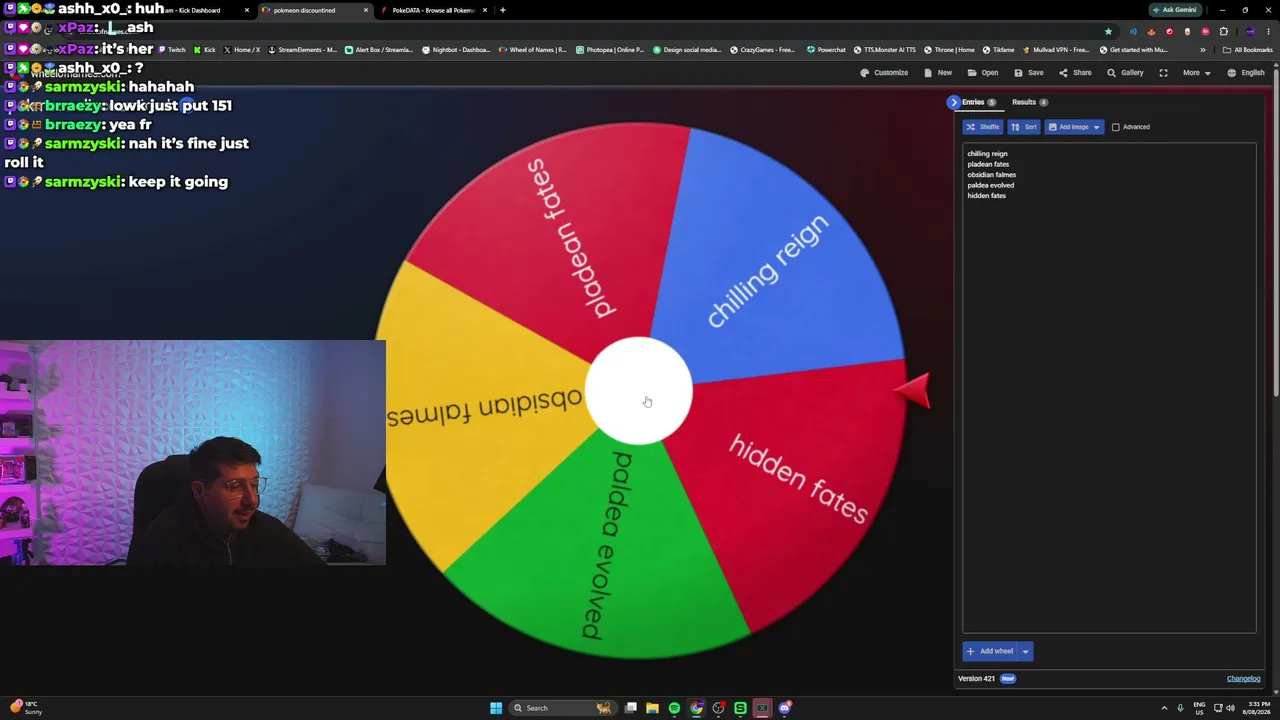The height and width of the screenshot is (720, 1280).
Task: Switch to the PokeDATA browser tab
Action: coord(434,10)
